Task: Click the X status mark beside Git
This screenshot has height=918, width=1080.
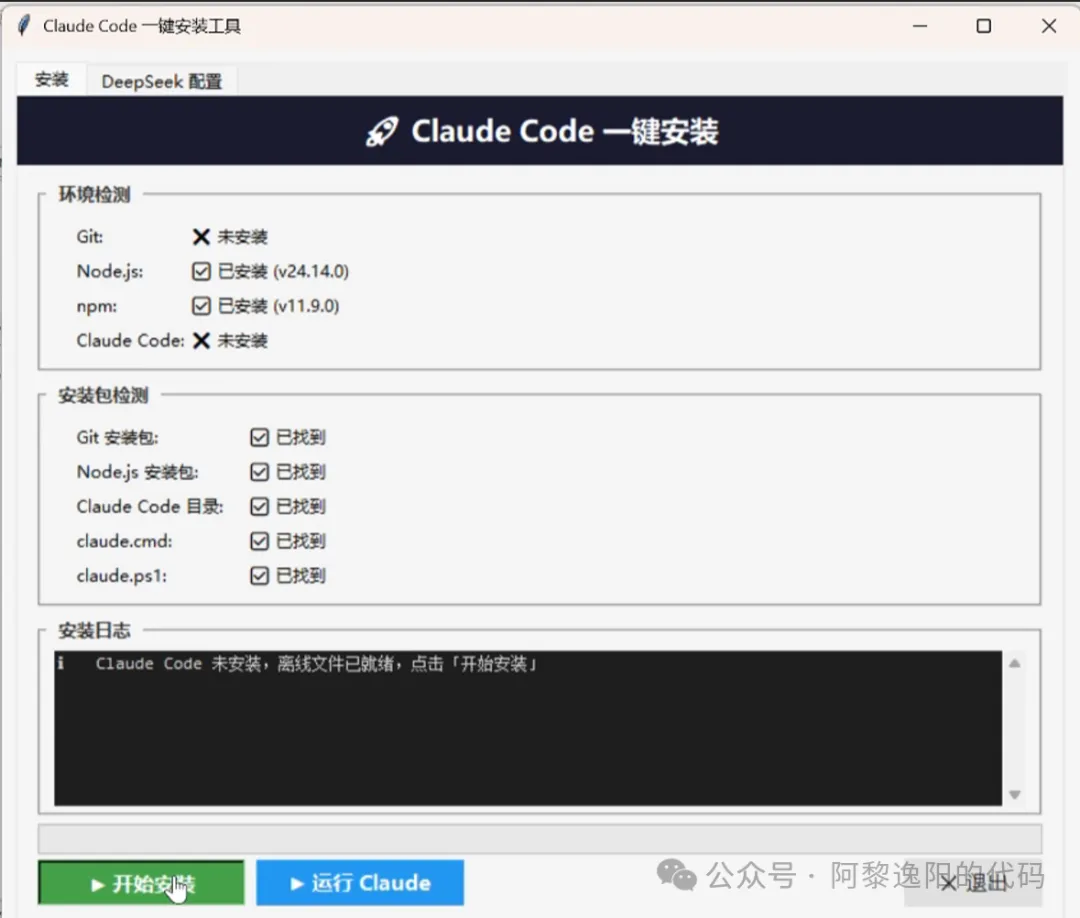Action: pos(201,237)
